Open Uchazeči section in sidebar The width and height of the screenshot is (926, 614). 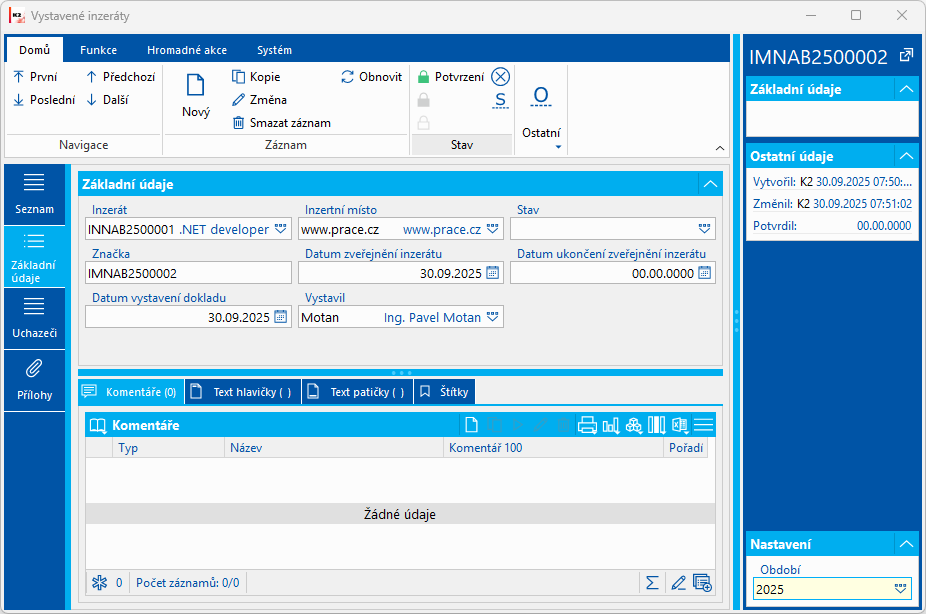[x=34, y=319]
